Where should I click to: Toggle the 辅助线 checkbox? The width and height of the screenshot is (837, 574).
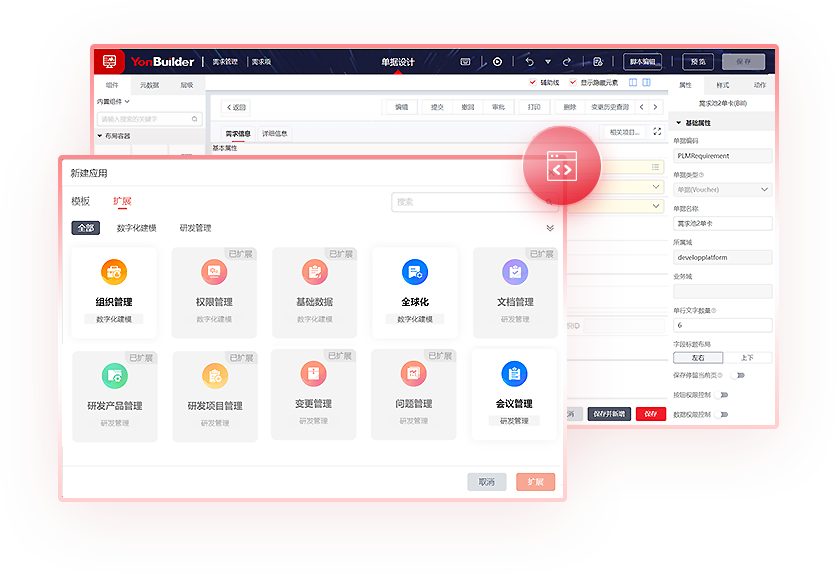(x=532, y=83)
